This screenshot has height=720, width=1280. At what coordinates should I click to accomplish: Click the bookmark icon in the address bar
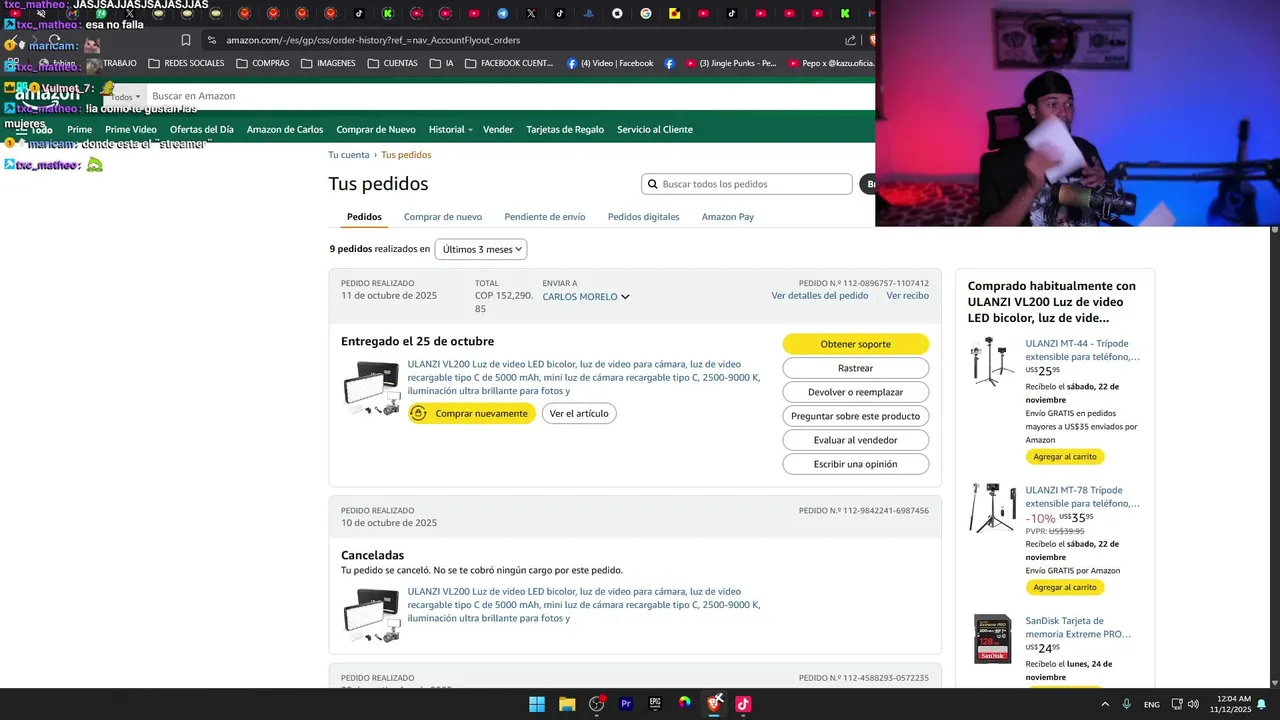pyautogui.click(x=186, y=40)
